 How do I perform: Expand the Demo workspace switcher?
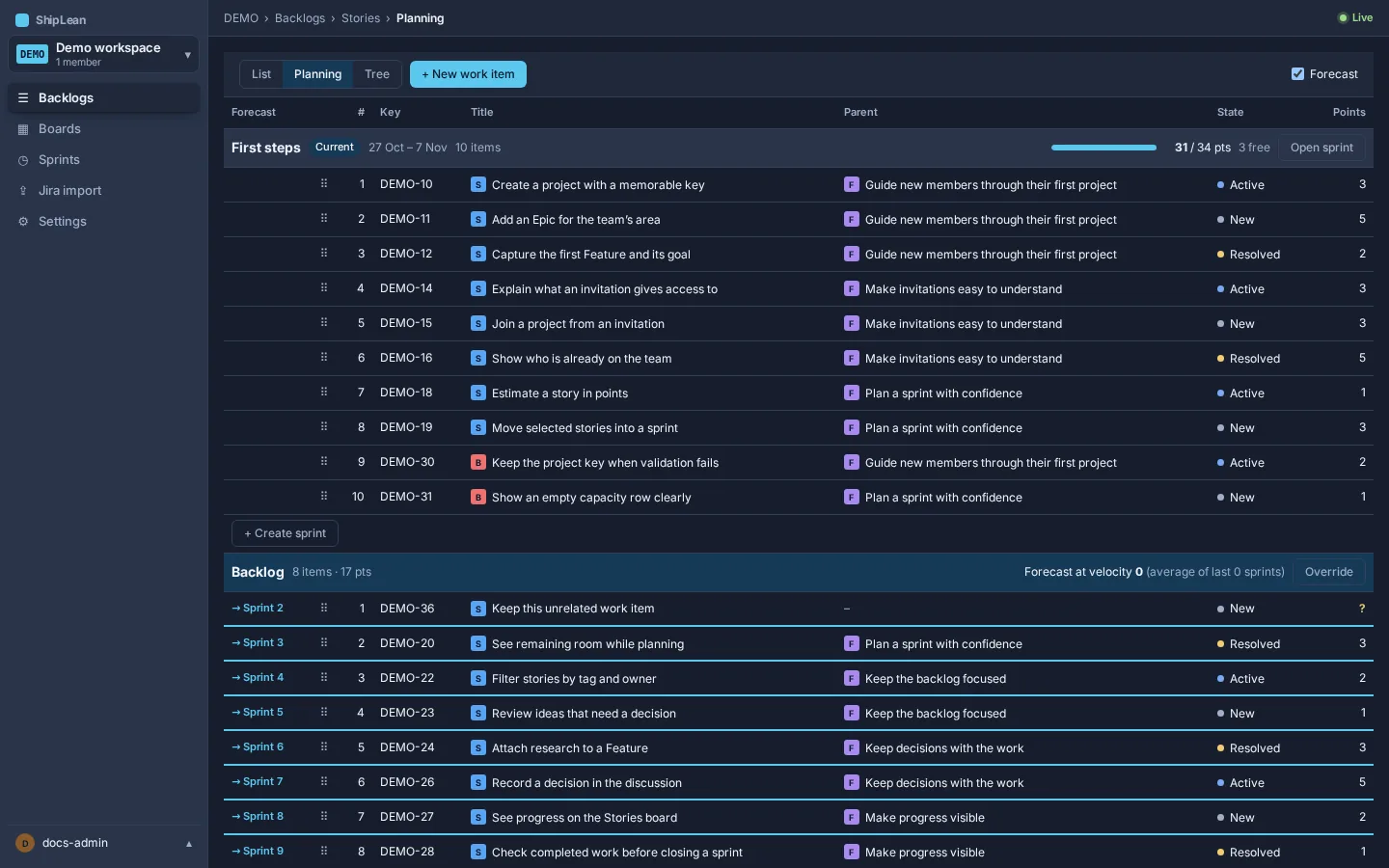[x=104, y=54]
